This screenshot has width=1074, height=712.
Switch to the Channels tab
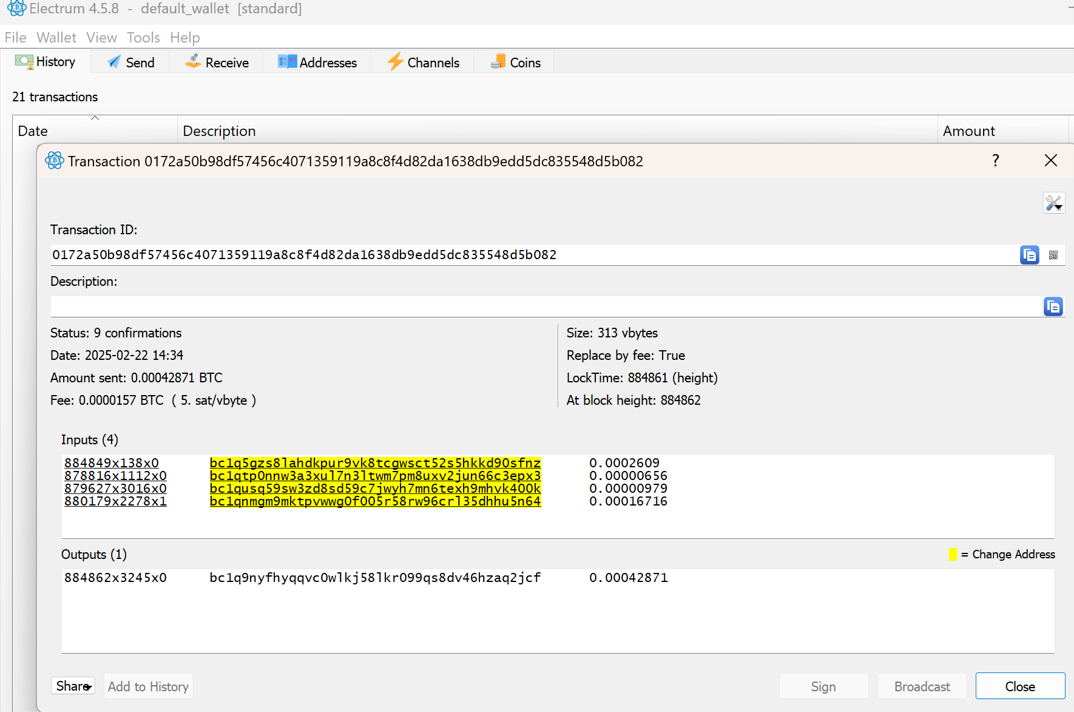(x=423, y=62)
